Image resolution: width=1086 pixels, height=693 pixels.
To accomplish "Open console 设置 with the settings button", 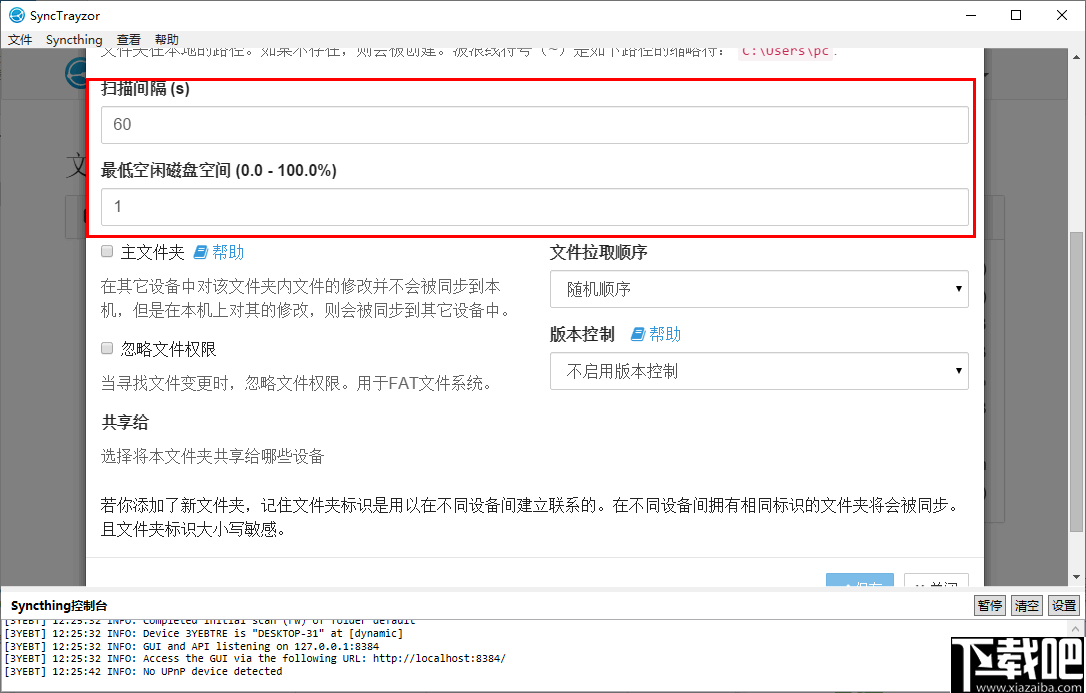I will [1063, 605].
